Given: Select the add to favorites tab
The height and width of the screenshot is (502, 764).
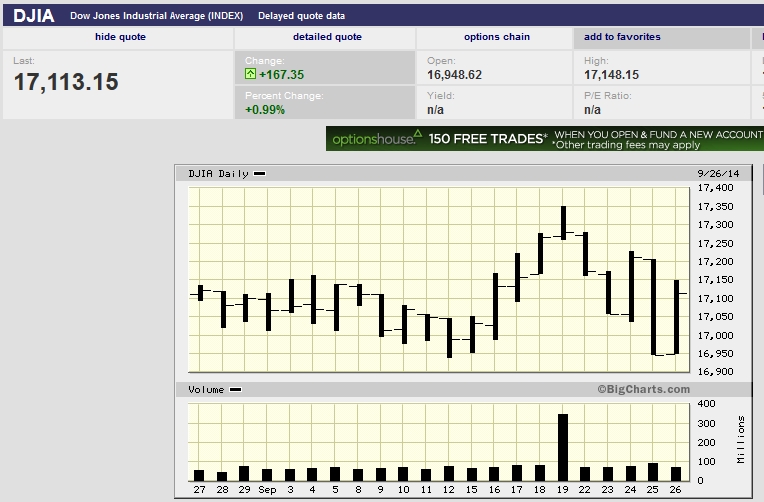Looking at the screenshot, I should coord(622,37).
